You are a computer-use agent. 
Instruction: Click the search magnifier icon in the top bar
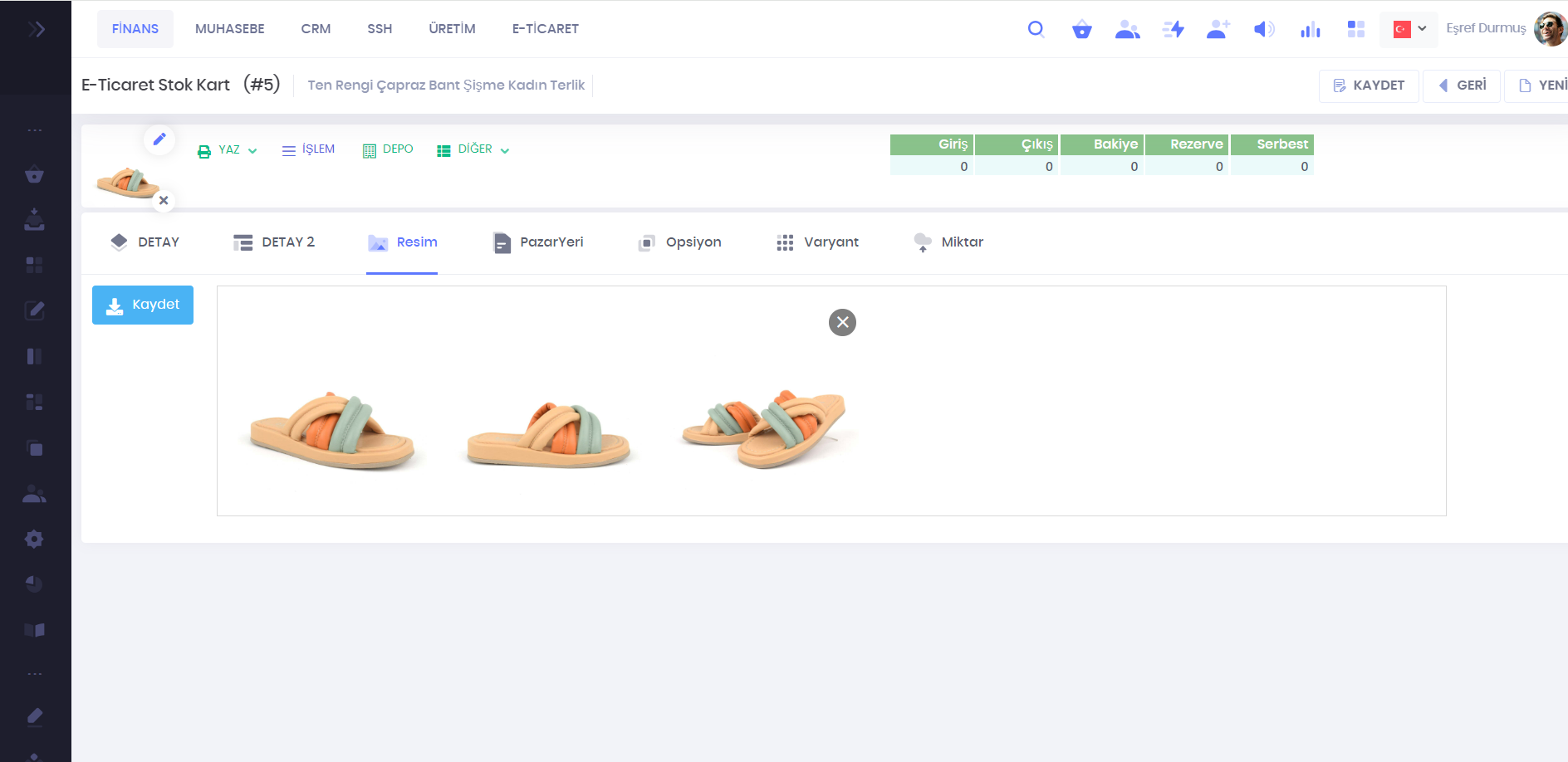(x=1036, y=30)
